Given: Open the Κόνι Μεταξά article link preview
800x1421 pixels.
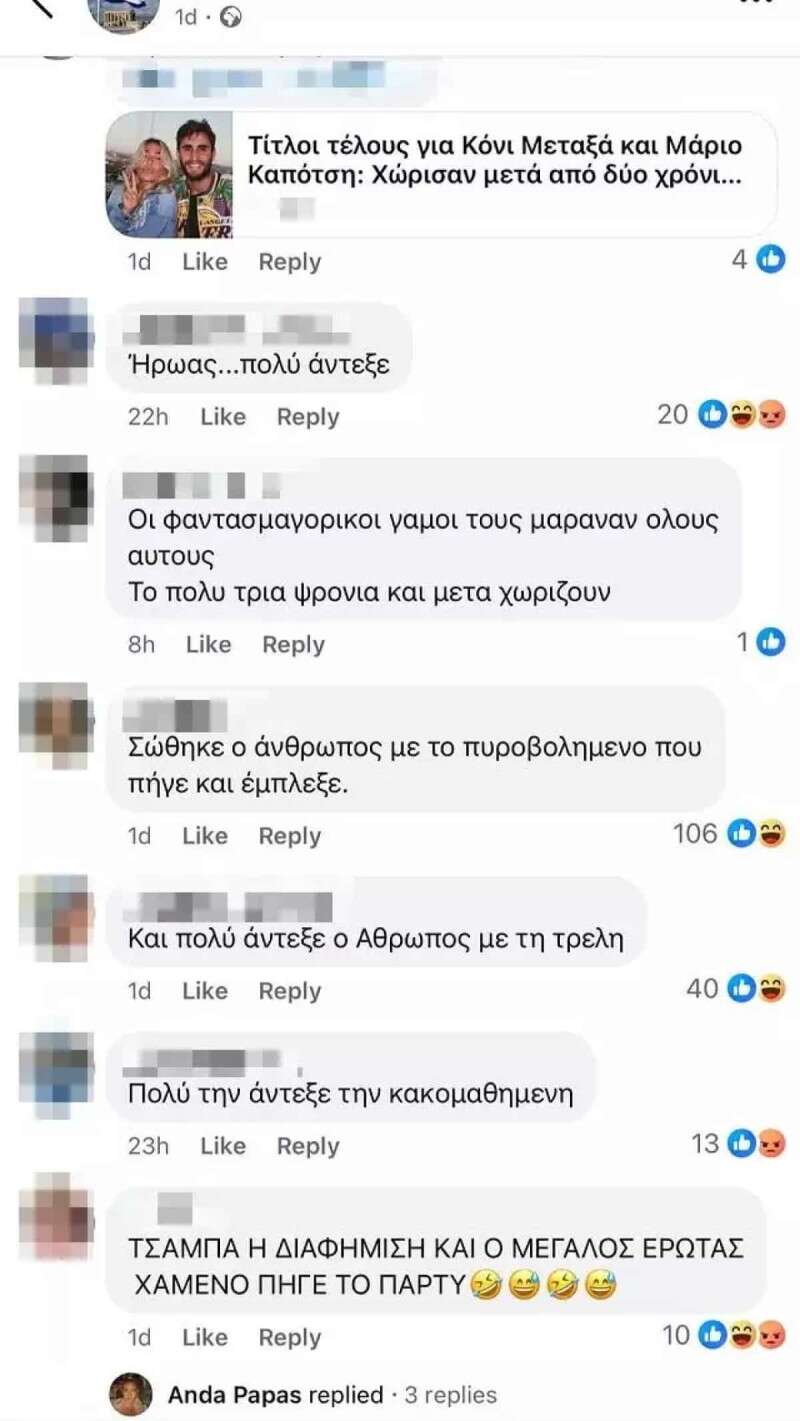Looking at the screenshot, I should tap(441, 173).
